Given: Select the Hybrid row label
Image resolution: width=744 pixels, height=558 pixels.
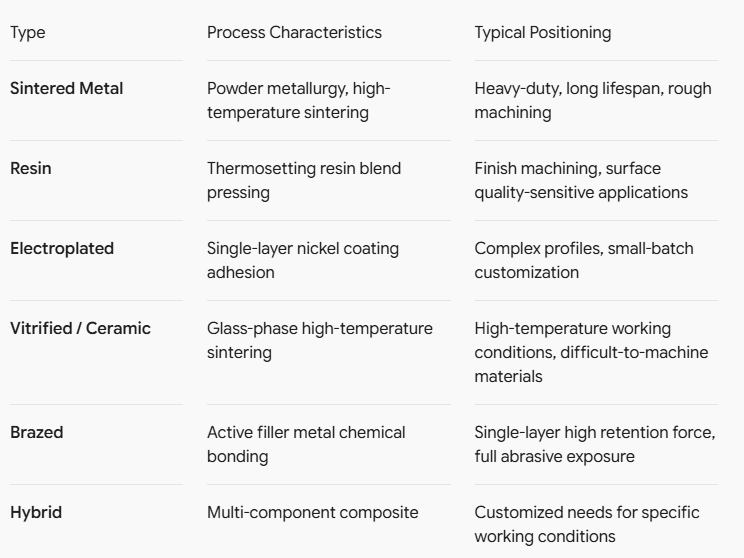Looking at the screenshot, I should [x=36, y=512].
